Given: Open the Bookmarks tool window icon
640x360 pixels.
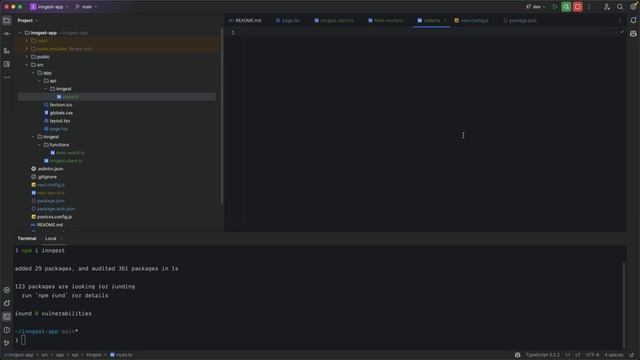Looking at the screenshot, I should tap(7, 64).
